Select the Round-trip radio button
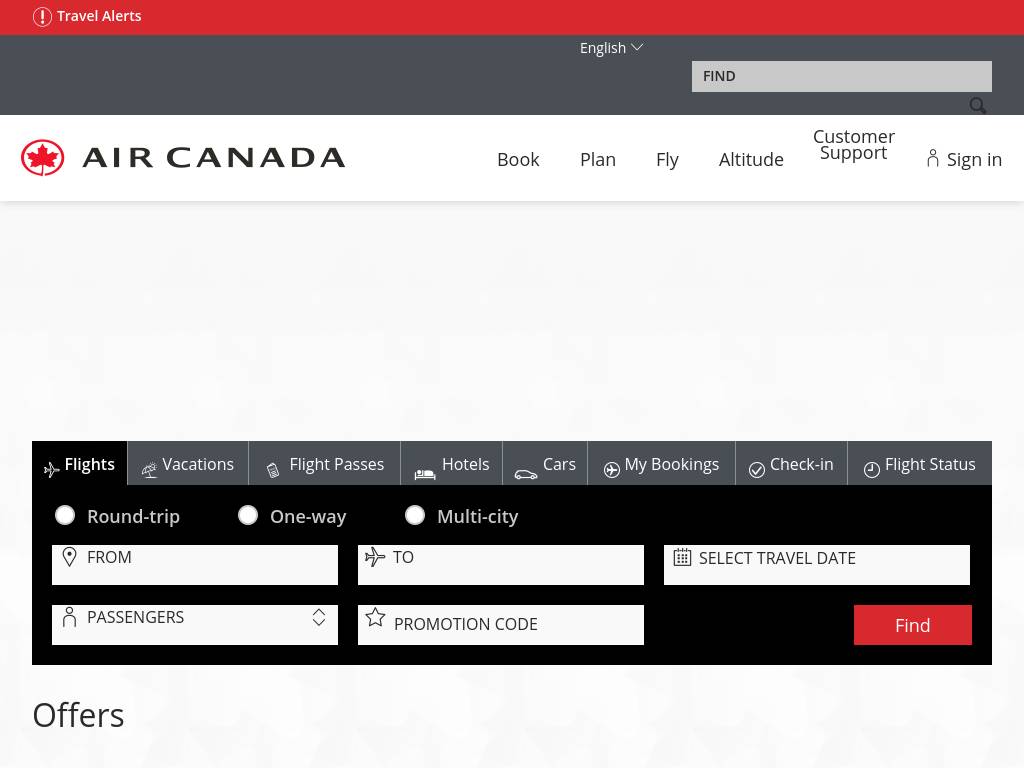Viewport: 1024px width, 768px height. pyautogui.click(x=65, y=515)
